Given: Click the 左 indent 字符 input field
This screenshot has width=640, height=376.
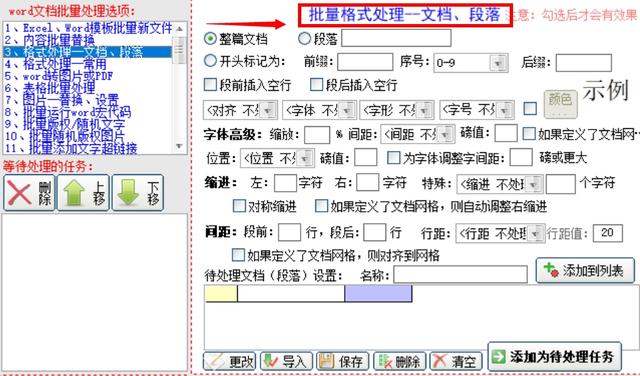Looking at the screenshot, I should (x=285, y=183).
